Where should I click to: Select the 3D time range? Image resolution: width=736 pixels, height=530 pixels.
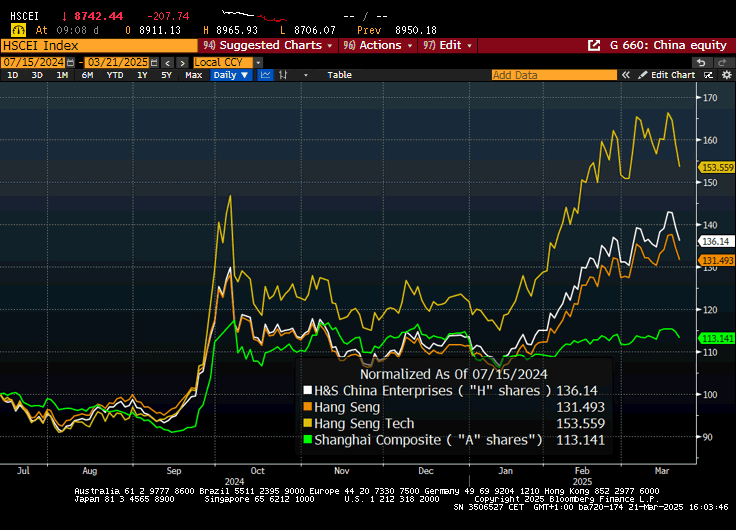(37, 75)
